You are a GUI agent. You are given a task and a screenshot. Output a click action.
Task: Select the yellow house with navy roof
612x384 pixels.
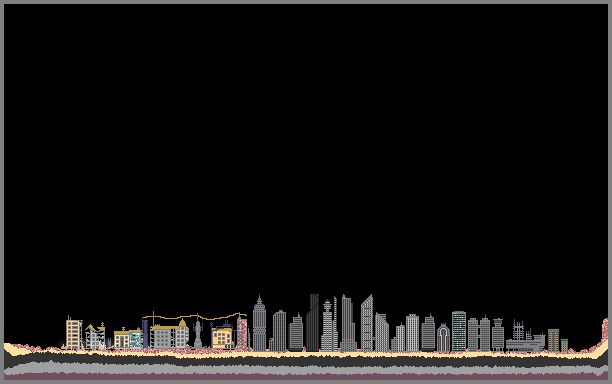pyautogui.click(x=222, y=336)
